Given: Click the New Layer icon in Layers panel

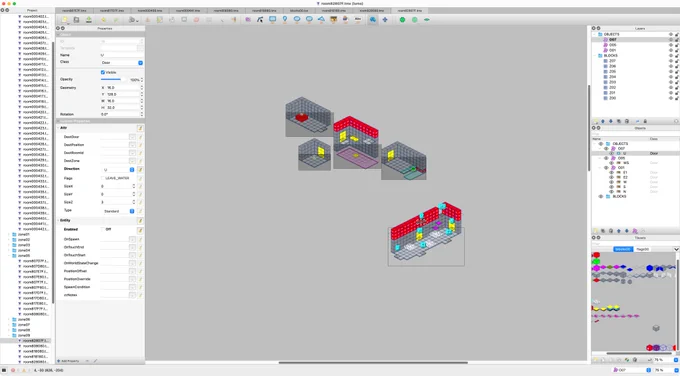Looking at the screenshot, I should click(595, 121).
